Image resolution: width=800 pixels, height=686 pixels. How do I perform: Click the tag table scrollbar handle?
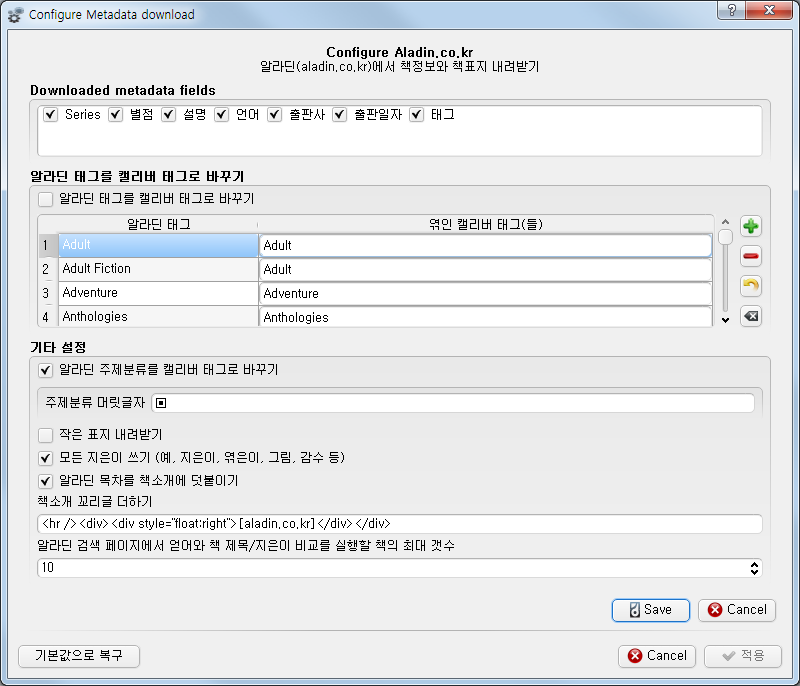[725, 237]
